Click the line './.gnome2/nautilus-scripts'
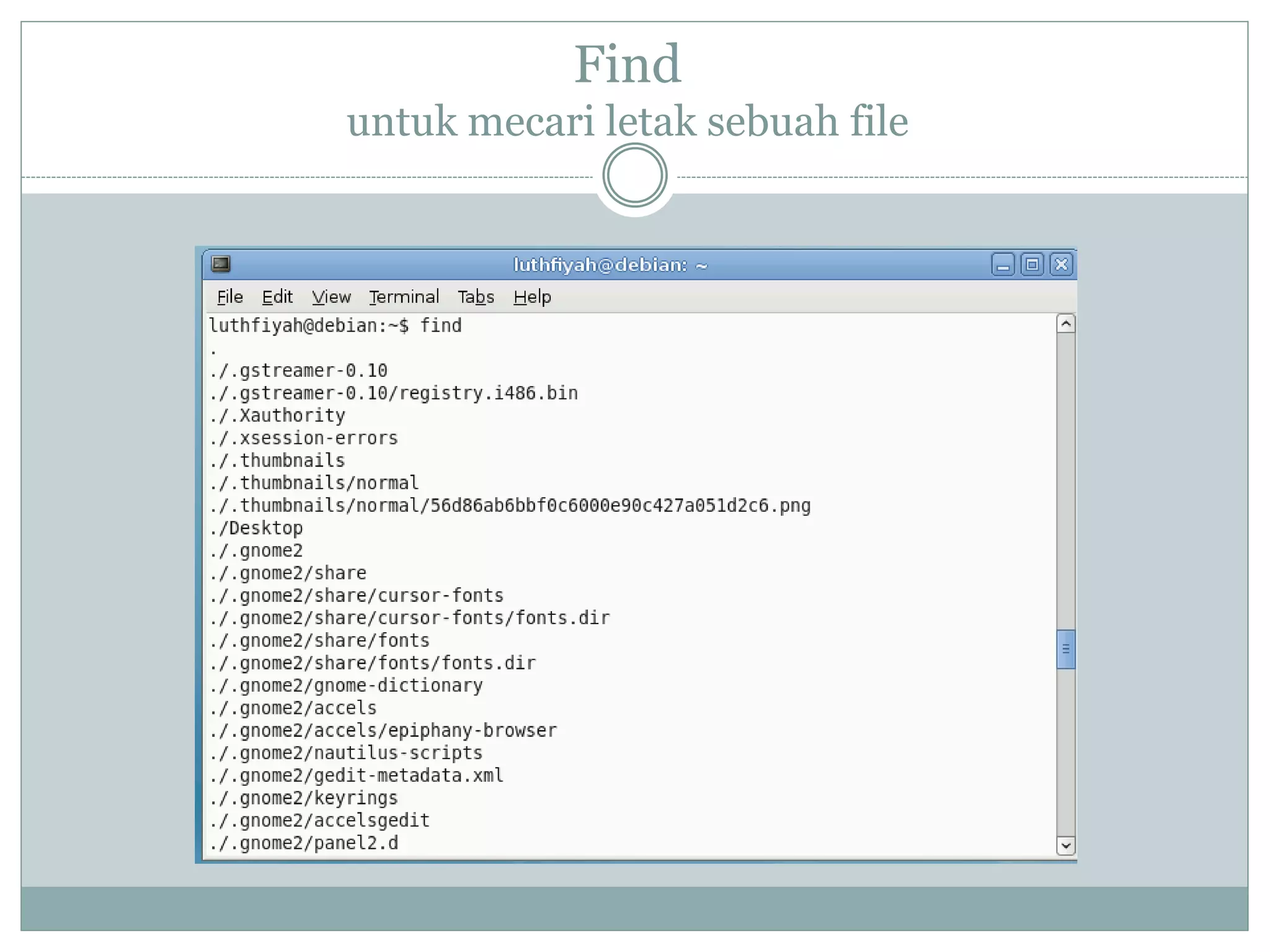 (x=346, y=753)
